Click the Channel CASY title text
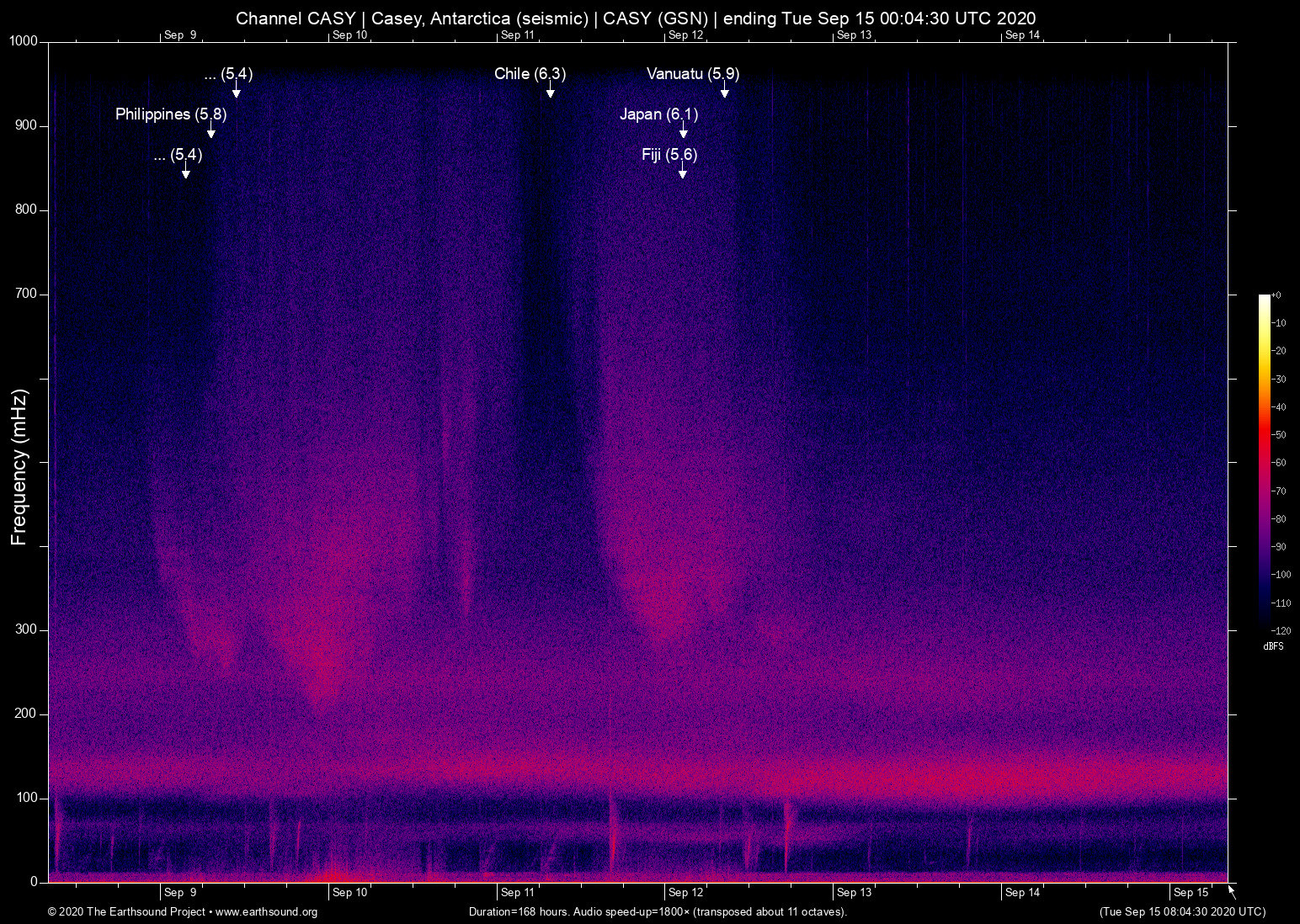 click(x=295, y=18)
